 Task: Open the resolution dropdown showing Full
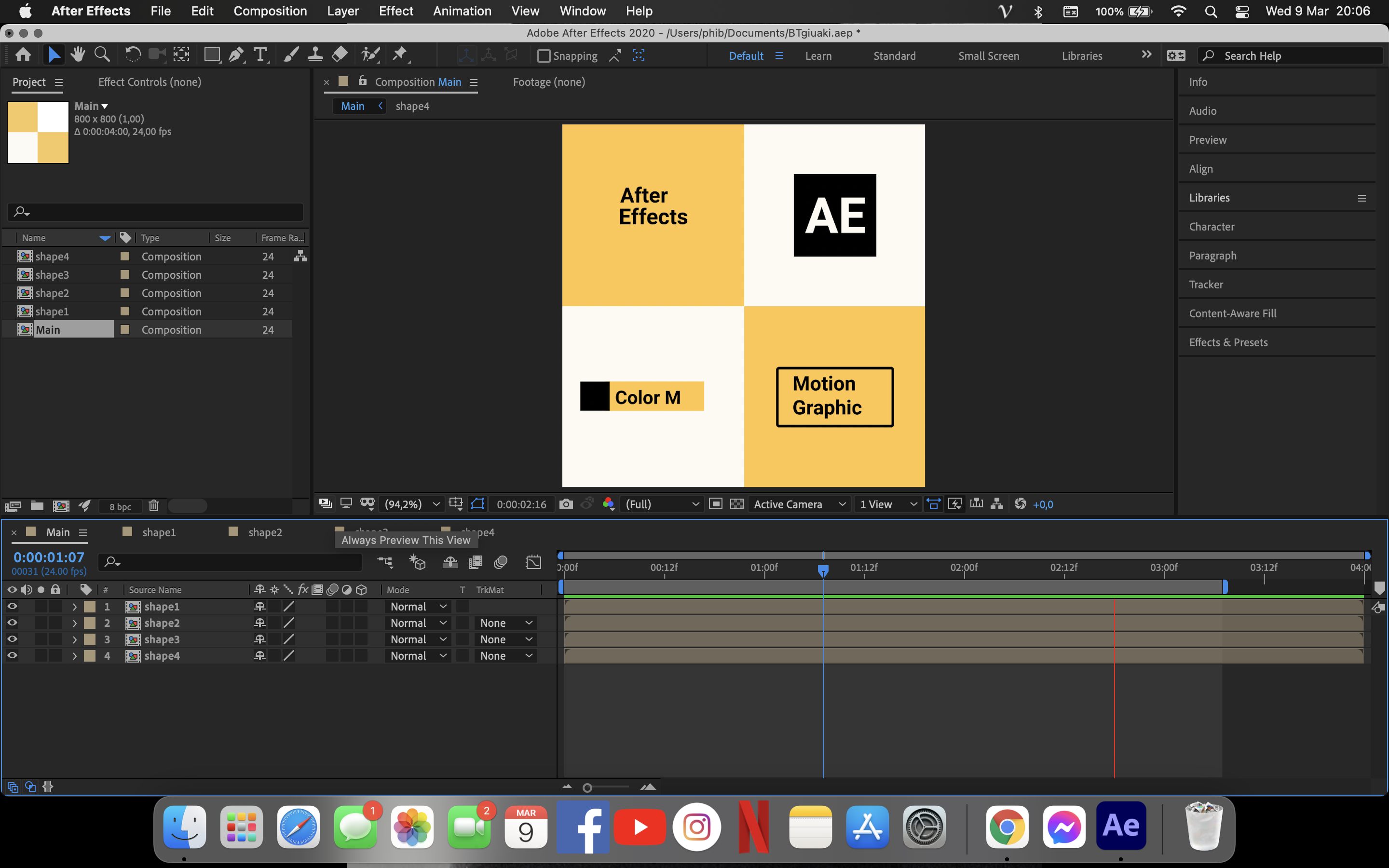(x=662, y=504)
